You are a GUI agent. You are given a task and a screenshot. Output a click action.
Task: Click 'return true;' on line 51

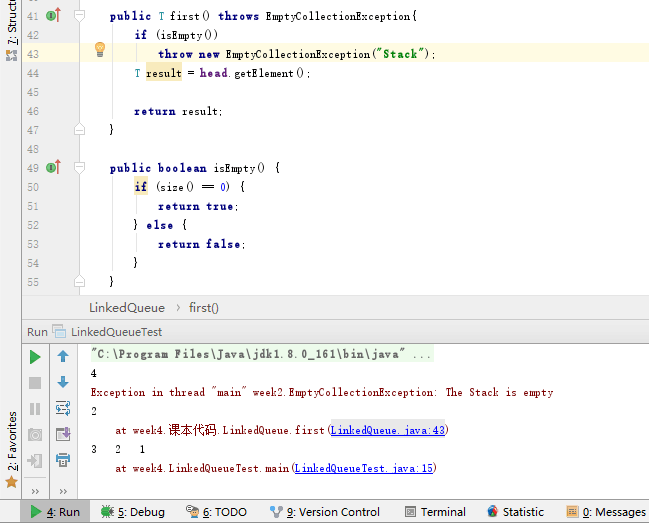pyautogui.click(x=198, y=206)
